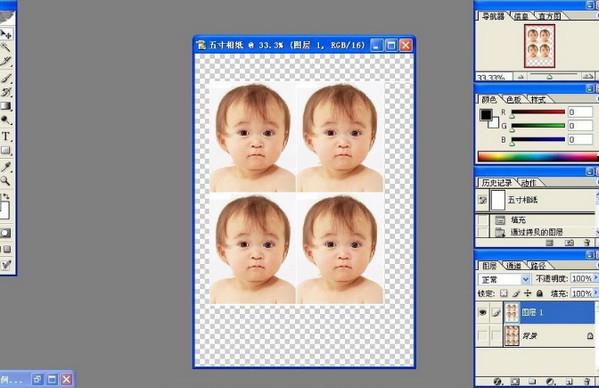The height and width of the screenshot is (388, 599).
Task: Open the 不透明度 opacity arrow
Action: (595, 279)
